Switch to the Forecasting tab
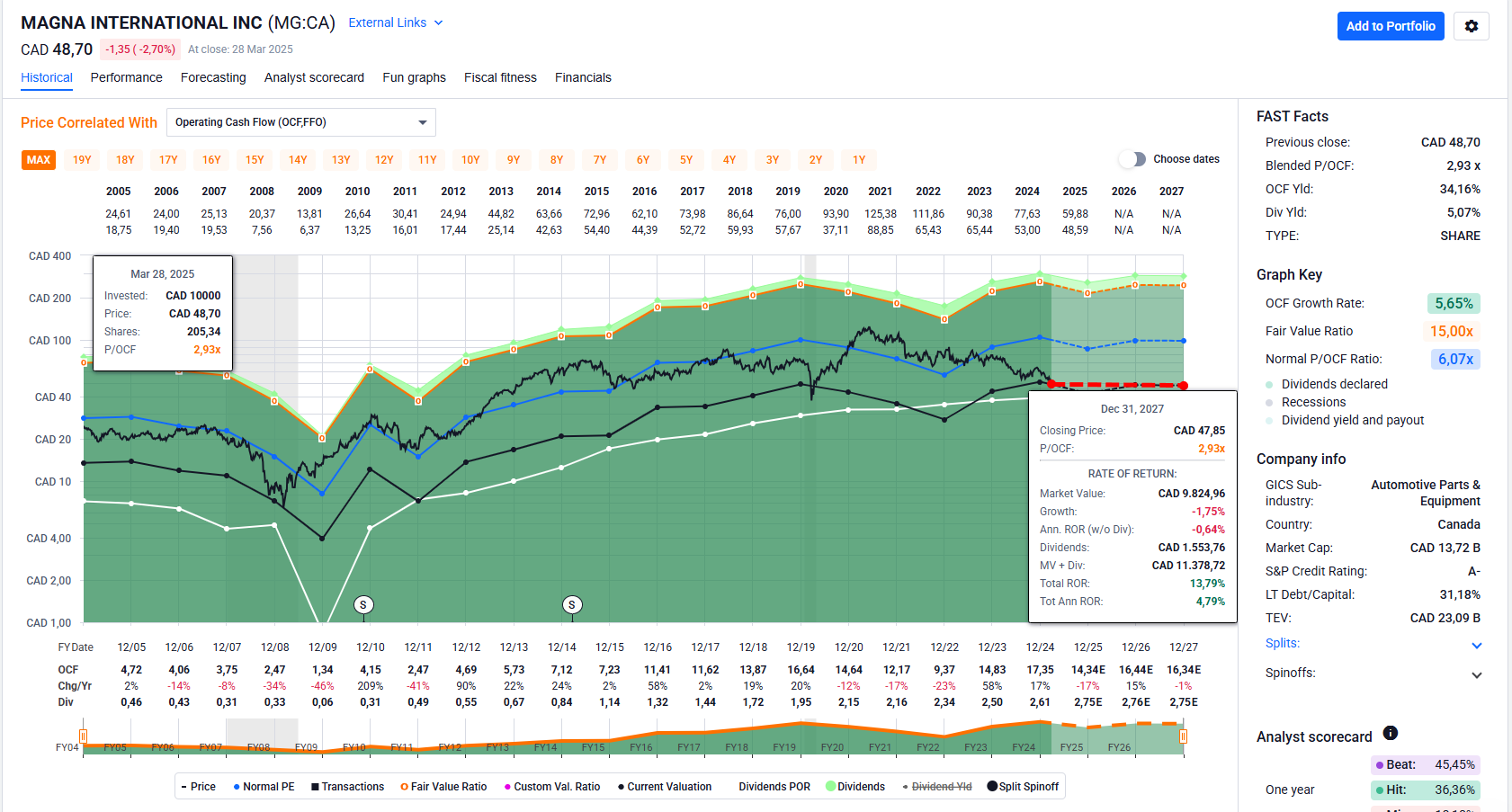Image resolution: width=1512 pixels, height=812 pixels. [x=213, y=77]
